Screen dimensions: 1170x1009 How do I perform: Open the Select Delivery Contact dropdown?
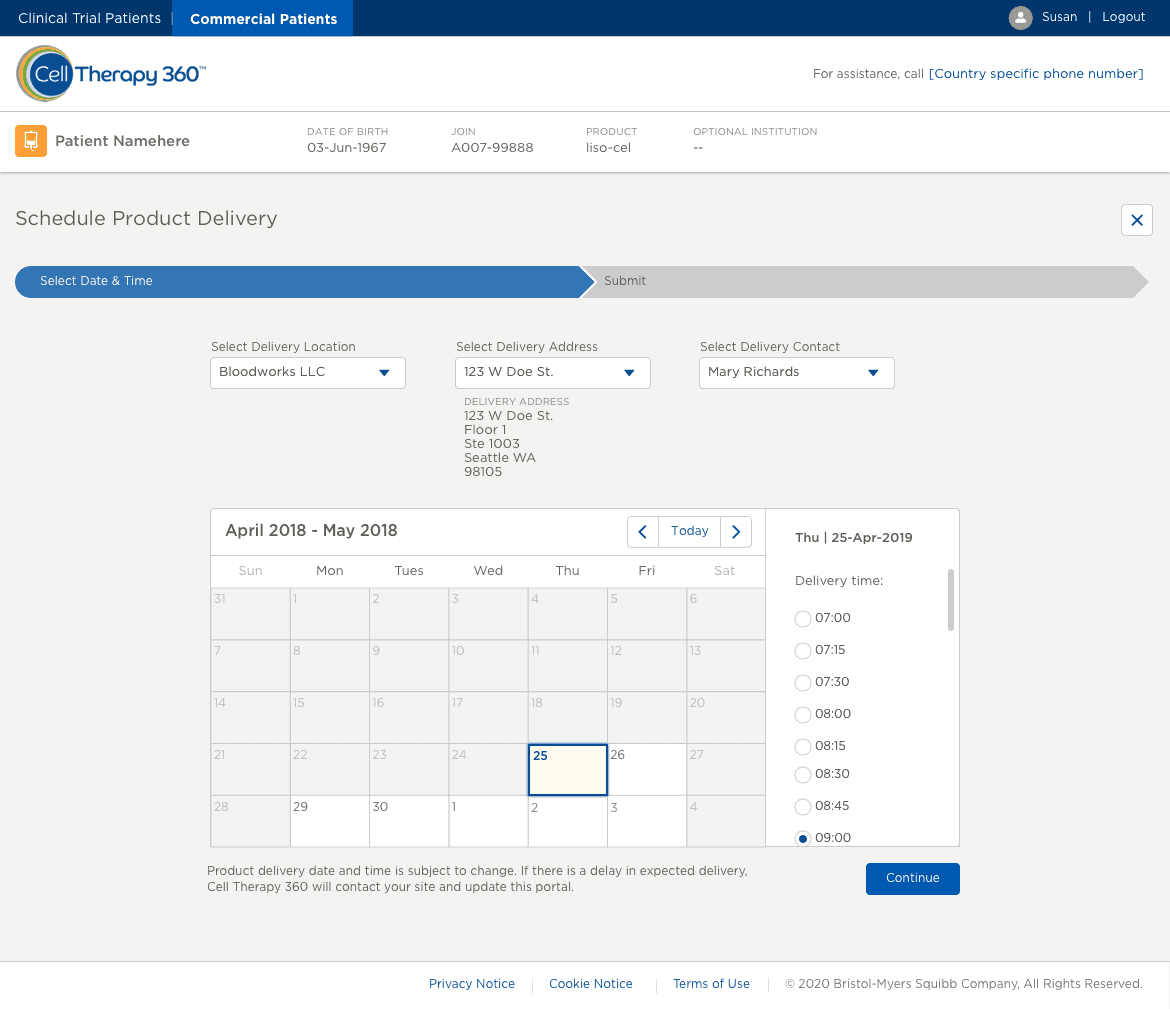[x=796, y=372]
